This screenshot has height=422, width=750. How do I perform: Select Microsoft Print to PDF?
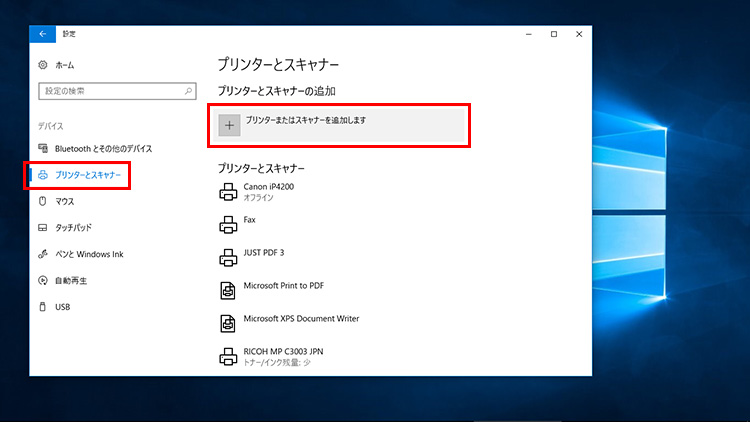click(283, 287)
